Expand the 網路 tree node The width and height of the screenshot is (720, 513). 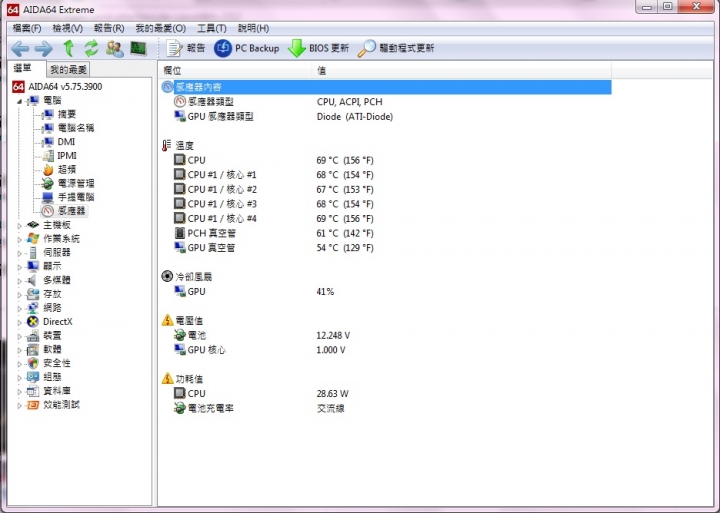click(x=19, y=308)
